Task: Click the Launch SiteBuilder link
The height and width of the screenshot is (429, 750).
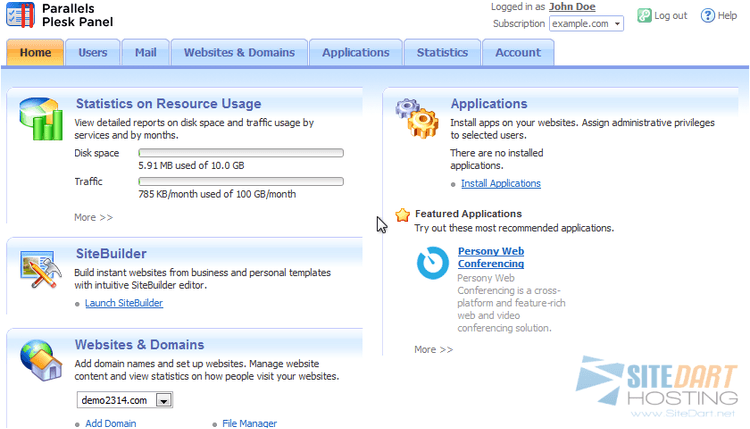Action: [x=124, y=303]
